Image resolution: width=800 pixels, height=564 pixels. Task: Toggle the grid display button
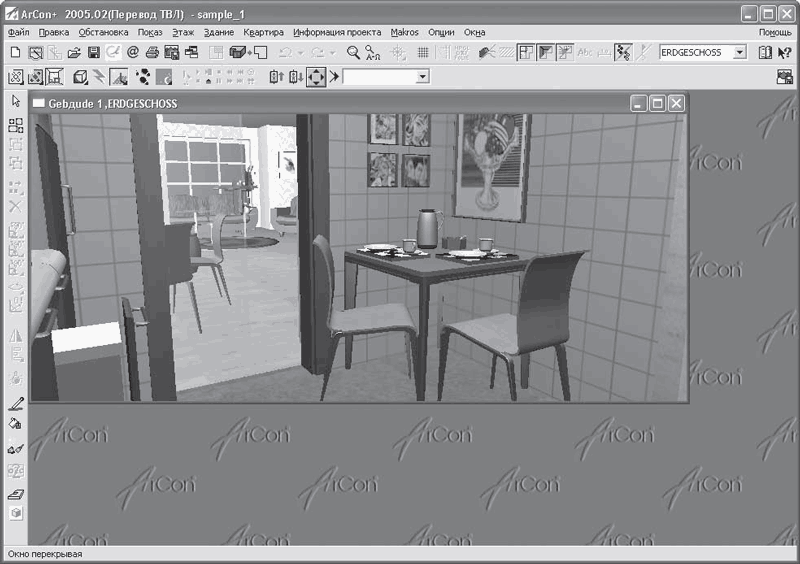point(424,52)
